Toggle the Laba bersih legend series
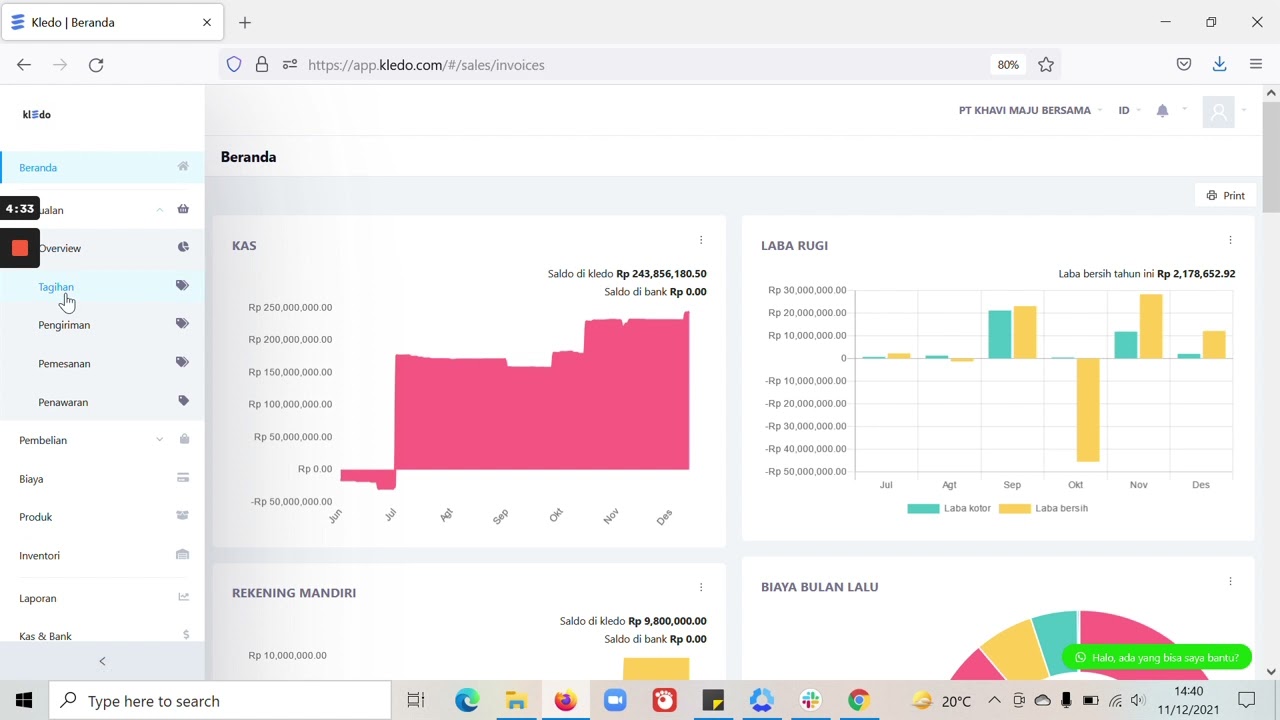 [1044, 508]
